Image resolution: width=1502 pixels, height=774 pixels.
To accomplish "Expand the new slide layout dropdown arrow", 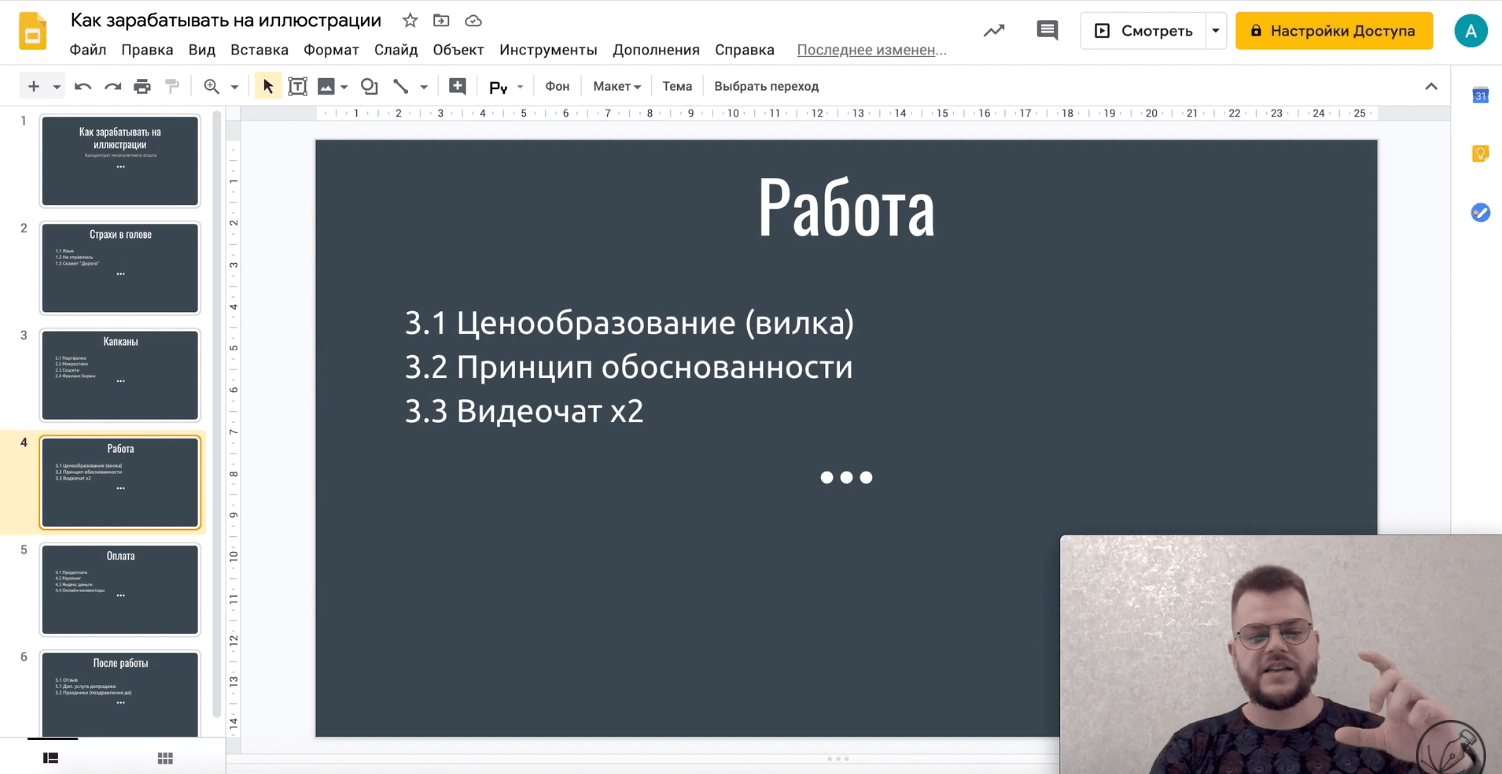I will point(57,87).
